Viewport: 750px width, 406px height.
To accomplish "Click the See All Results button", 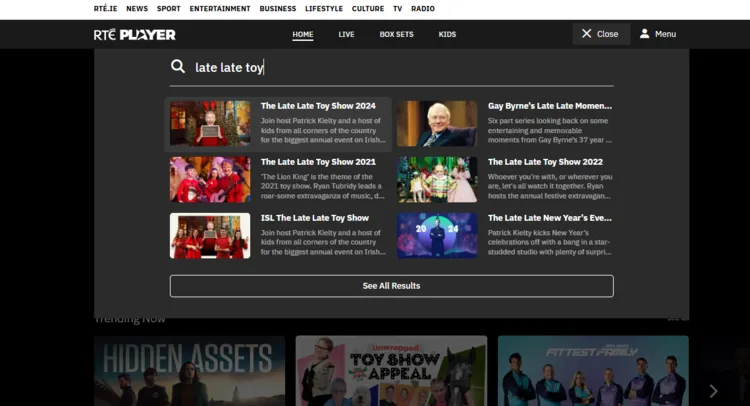I will coord(391,285).
